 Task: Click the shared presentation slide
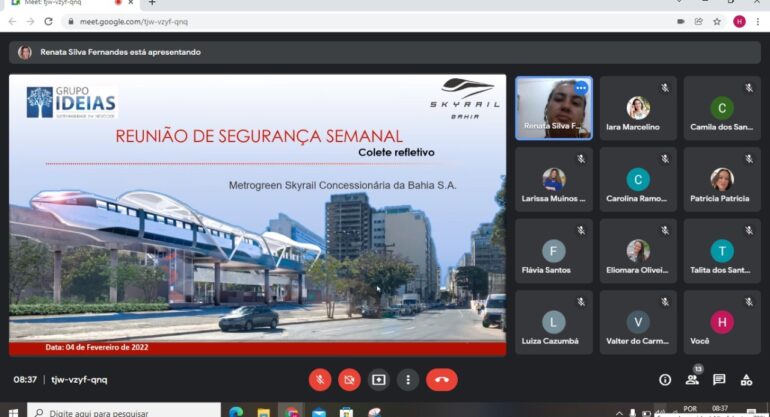pos(258,215)
